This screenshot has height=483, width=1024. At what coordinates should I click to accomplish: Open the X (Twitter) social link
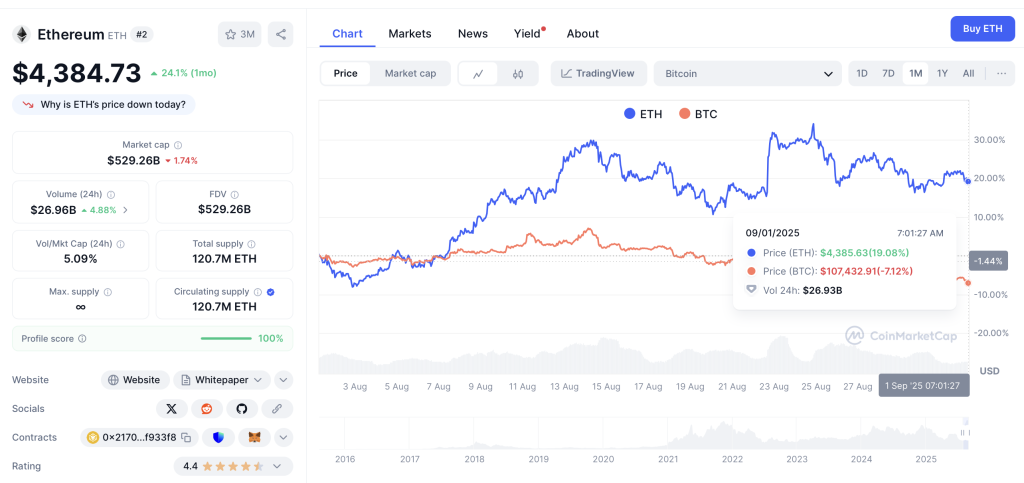click(x=172, y=409)
